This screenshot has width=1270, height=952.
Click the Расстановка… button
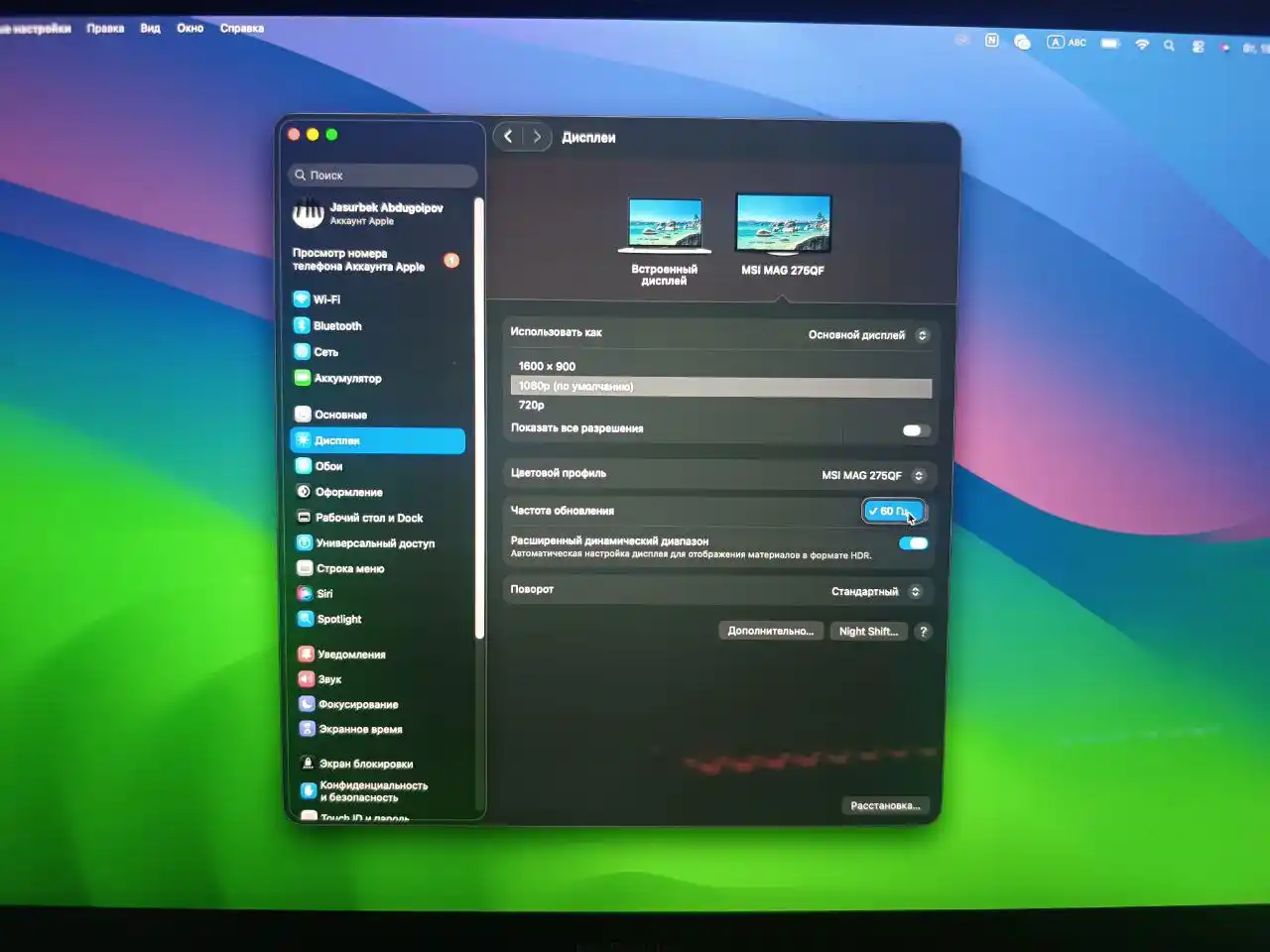[885, 805]
